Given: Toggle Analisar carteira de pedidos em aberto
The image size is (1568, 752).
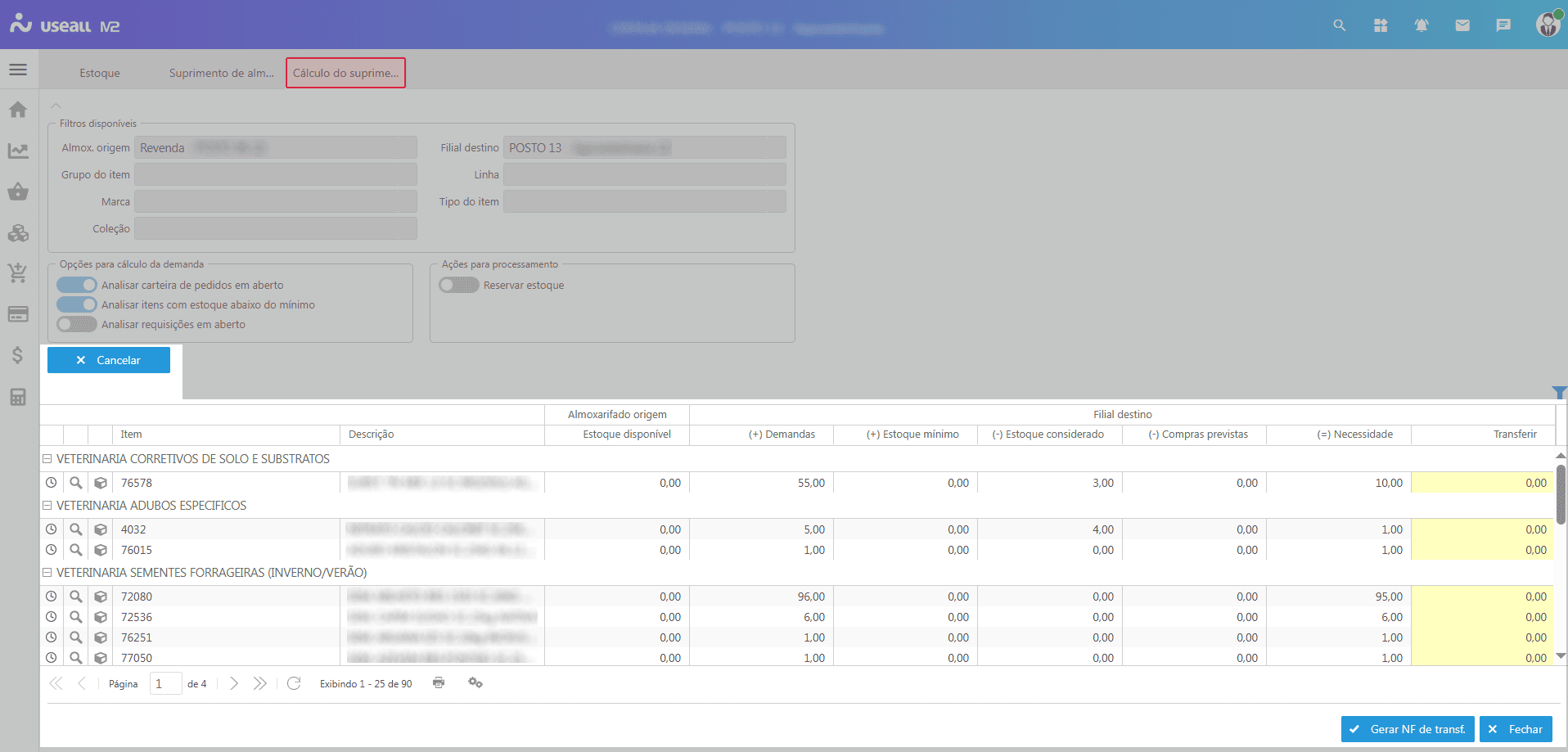Looking at the screenshot, I should pos(77,285).
